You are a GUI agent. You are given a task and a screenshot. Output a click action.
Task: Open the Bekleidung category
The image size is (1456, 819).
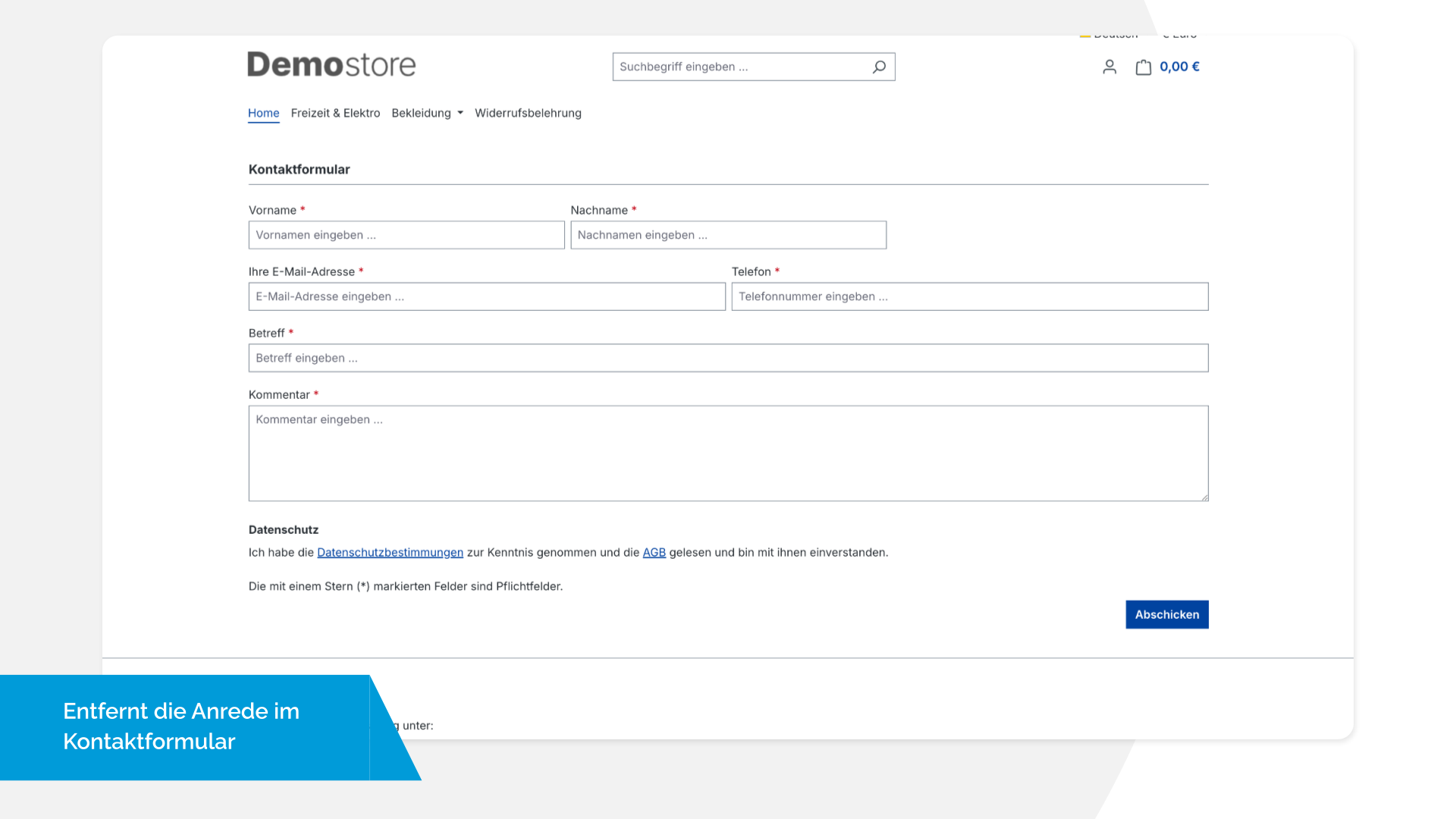click(x=421, y=113)
